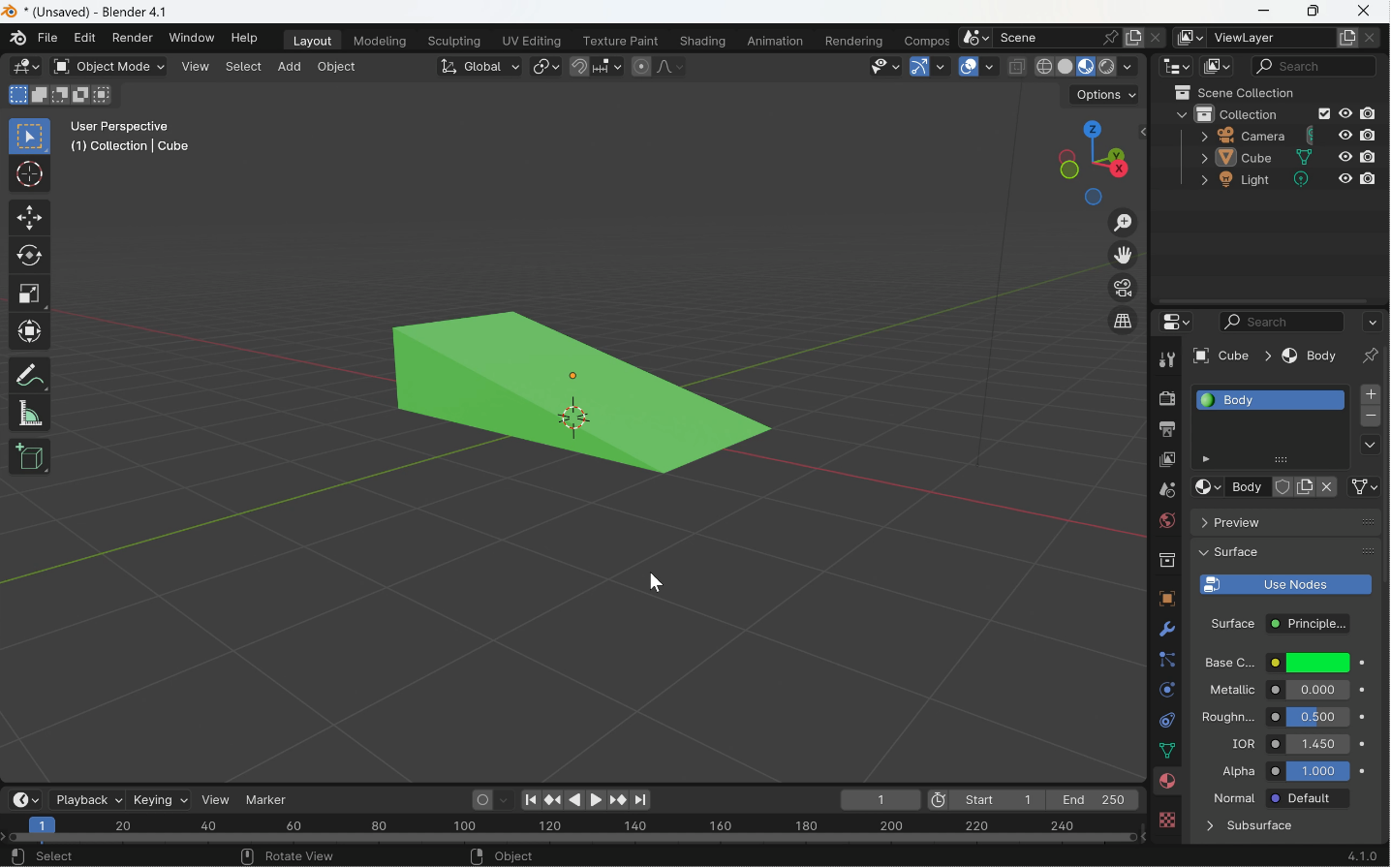Expand the Light item in the outliner
This screenshot has height=868, width=1391.
click(x=1204, y=180)
